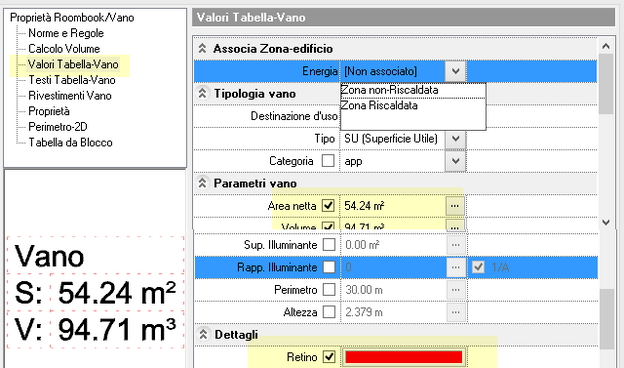Click the Tipo SU (Superficie Utile) field

coord(393,138)
